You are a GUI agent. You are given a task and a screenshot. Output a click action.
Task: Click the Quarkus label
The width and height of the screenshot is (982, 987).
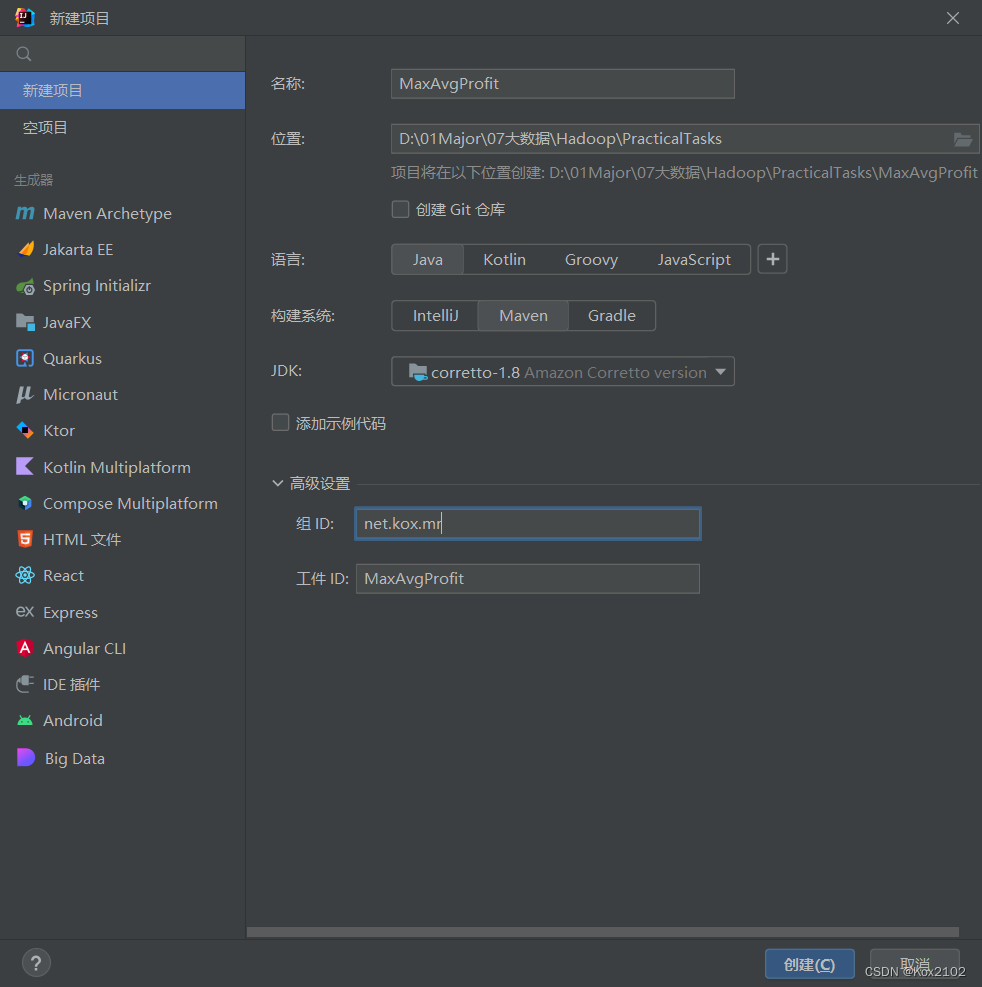(x=72, y=359)
